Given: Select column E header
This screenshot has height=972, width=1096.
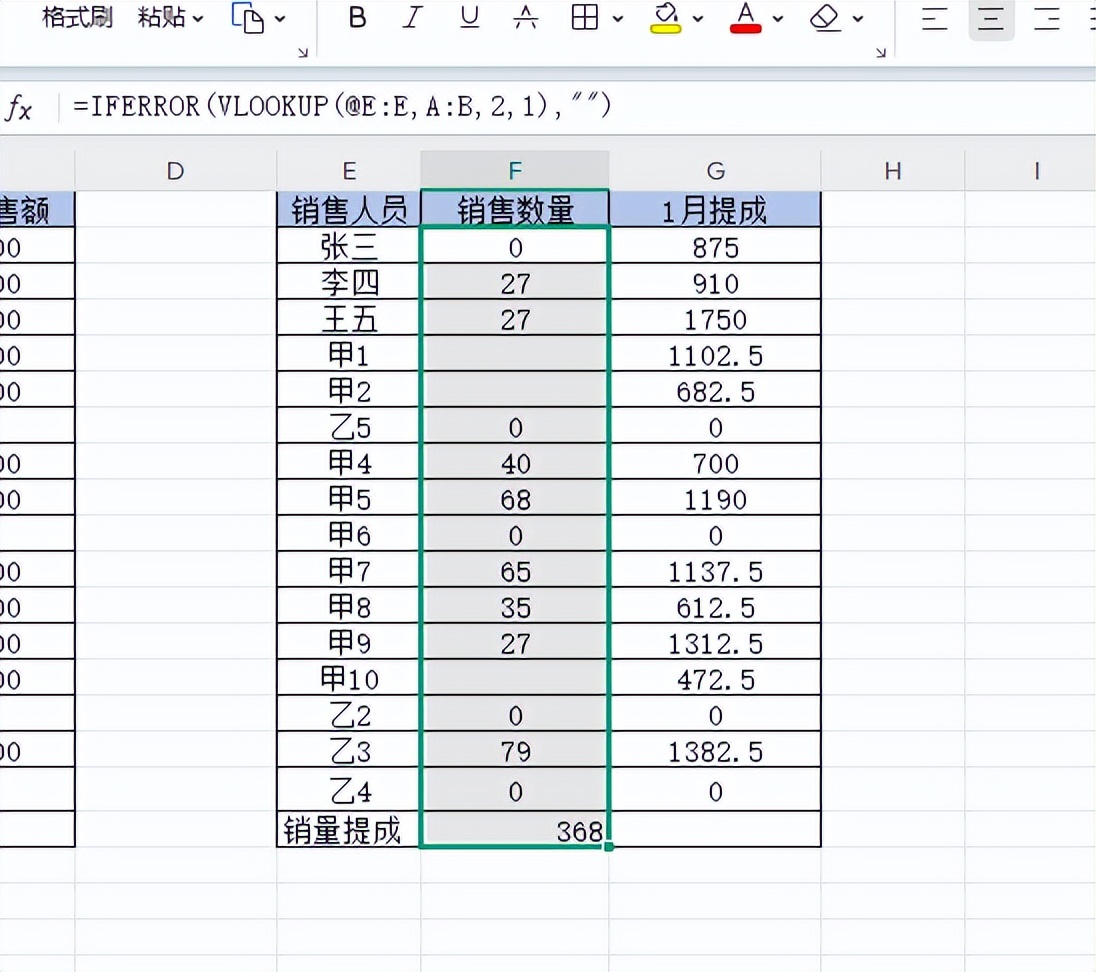Looking at the screenshot, I should 349,171.
